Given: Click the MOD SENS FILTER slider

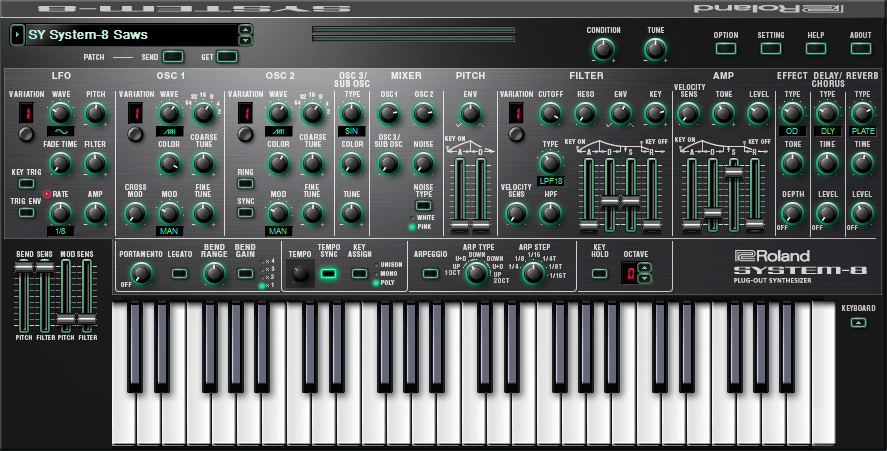Looking at the screenshot, I should (x=87, y=319).
